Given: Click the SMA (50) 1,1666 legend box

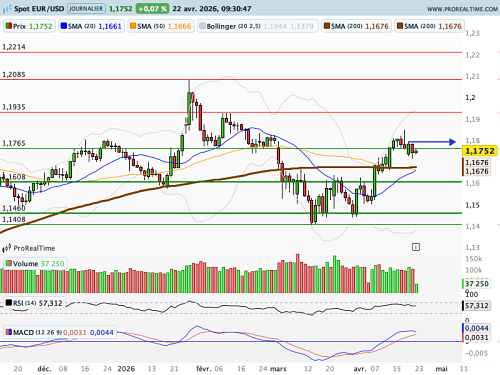Looking at the screenshot, I should click(161, 26).
